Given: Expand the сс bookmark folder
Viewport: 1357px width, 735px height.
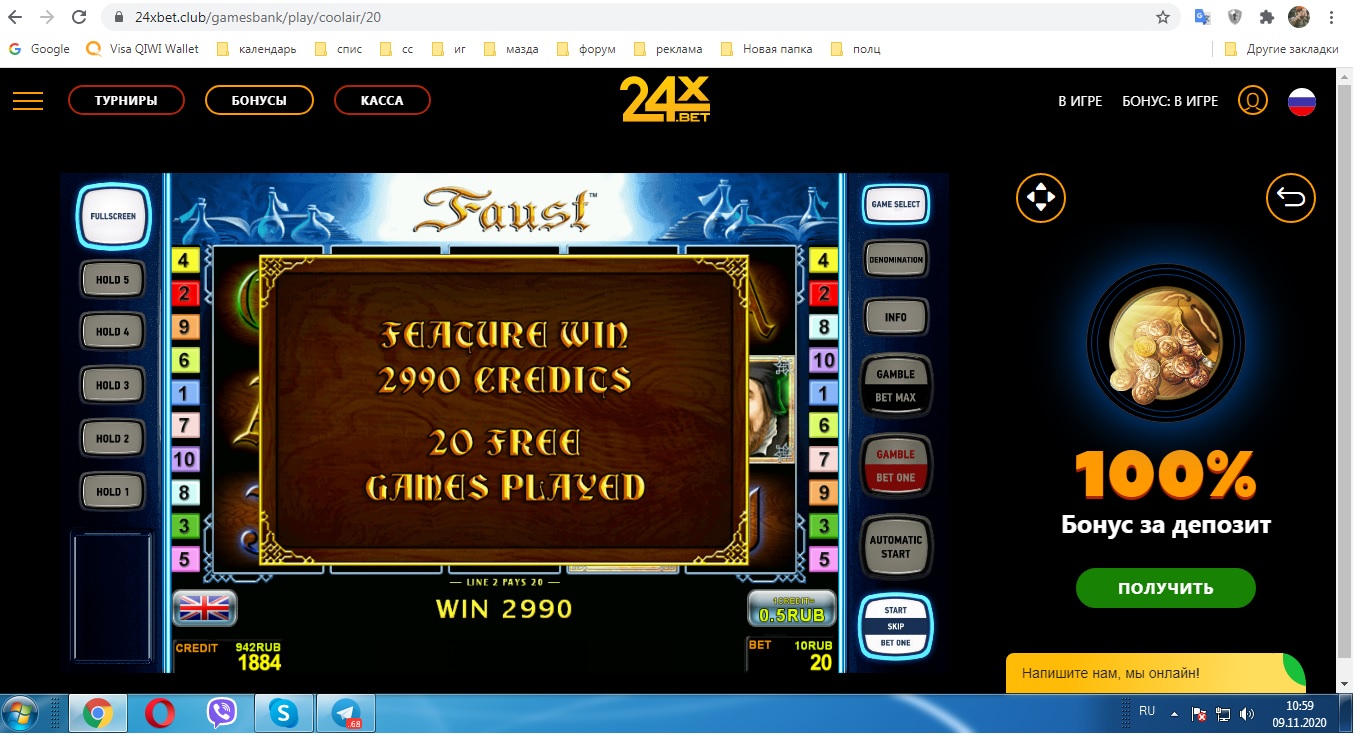Looking at the screenshot, I should [397, 49].
